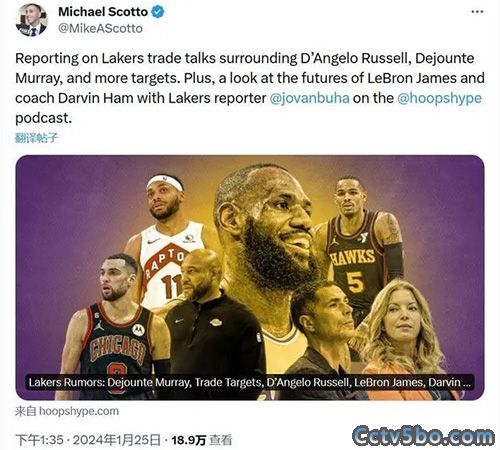
Task: Click the Cctv5bo.com watermark logo
Action: [424, 436]
